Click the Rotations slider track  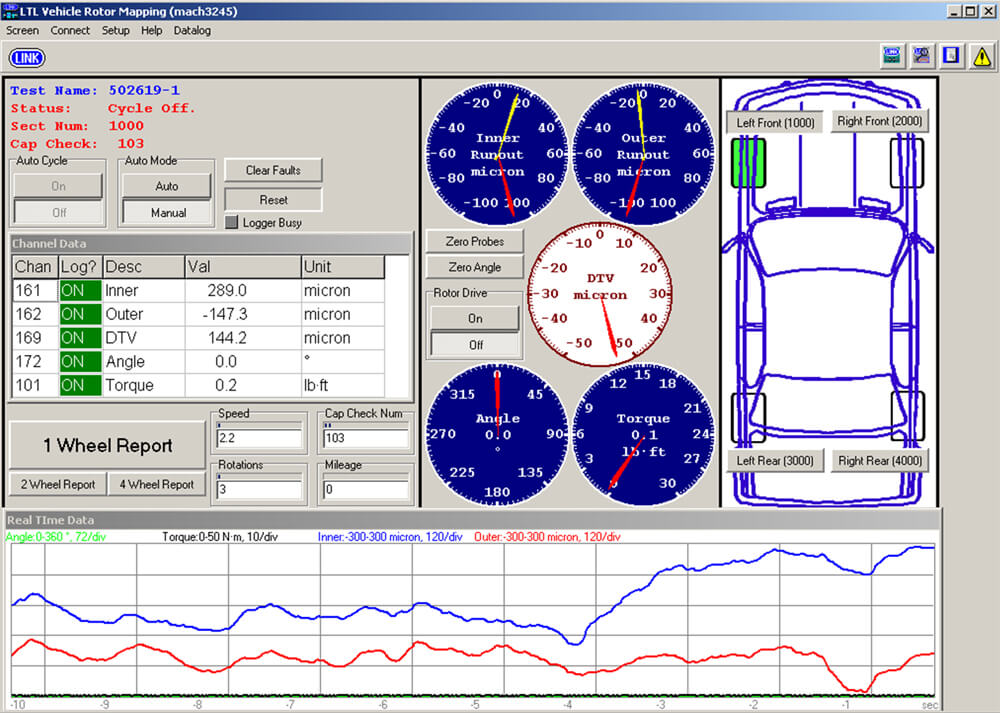tap(259, 476)
